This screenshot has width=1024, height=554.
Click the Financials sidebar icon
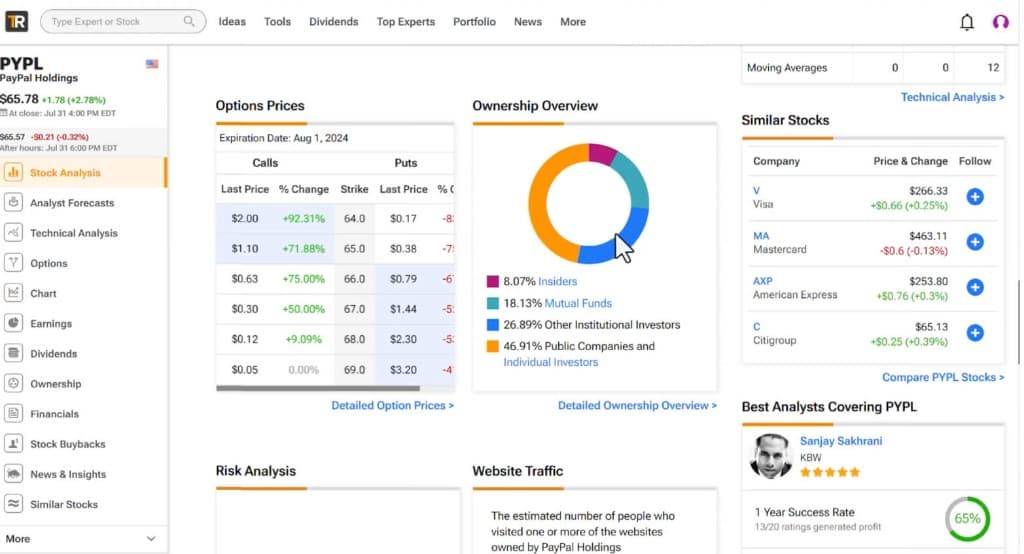pos(13,414)
